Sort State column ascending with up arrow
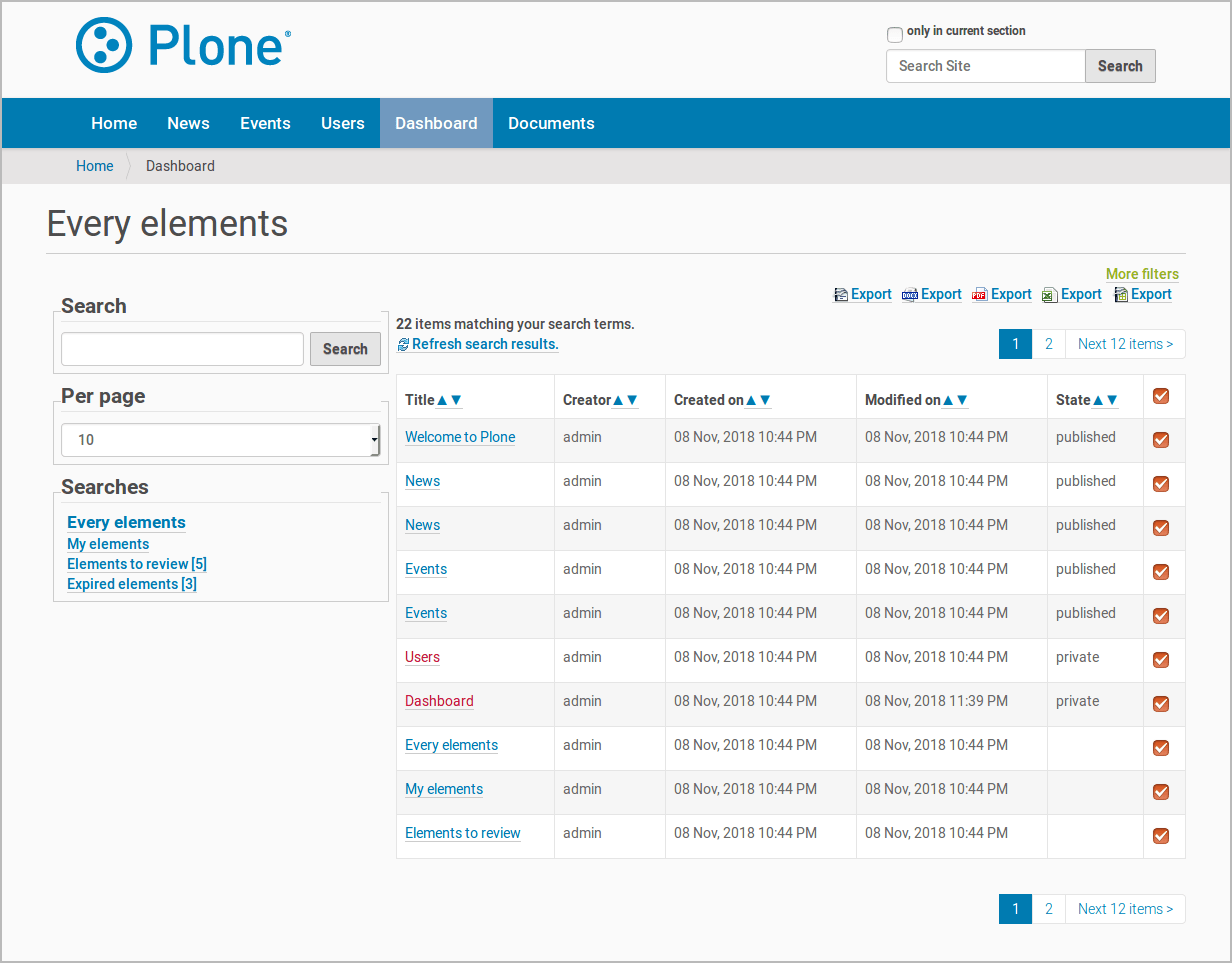1232x963 pixels. 1098,400
